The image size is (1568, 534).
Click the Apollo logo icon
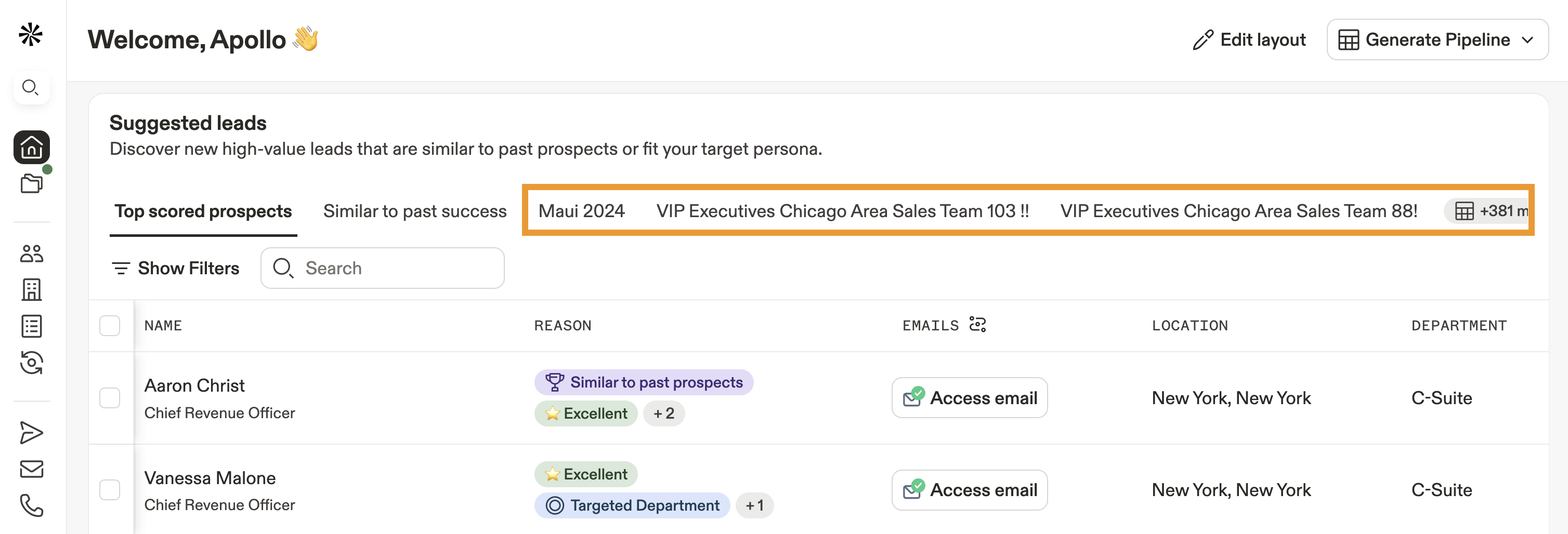pyautogui.click(x=31, y=35)
